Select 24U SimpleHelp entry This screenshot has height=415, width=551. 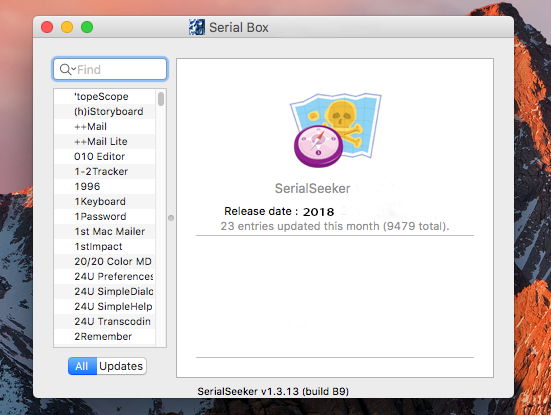pos(105,306)
